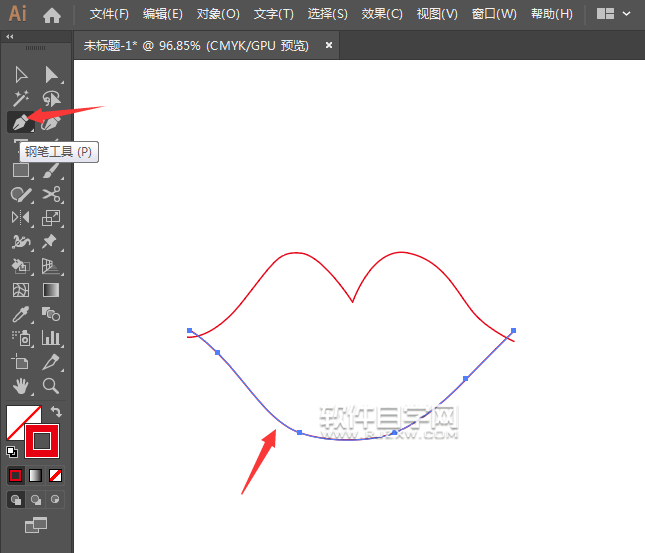645x553 pixels.
Task: Open the 文件(F) menu
Action: [x=109, y=14]
